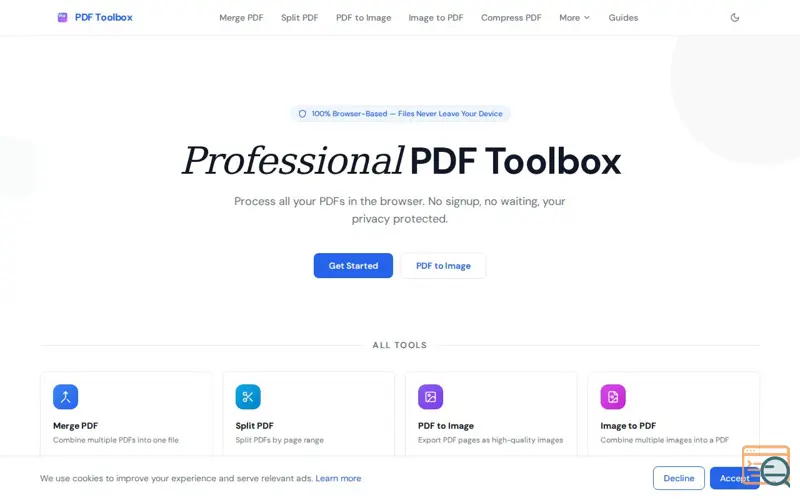The image size is (800, 500).
Task: Click 'Combine multiple images into a PDF' text
Action: 664,440
